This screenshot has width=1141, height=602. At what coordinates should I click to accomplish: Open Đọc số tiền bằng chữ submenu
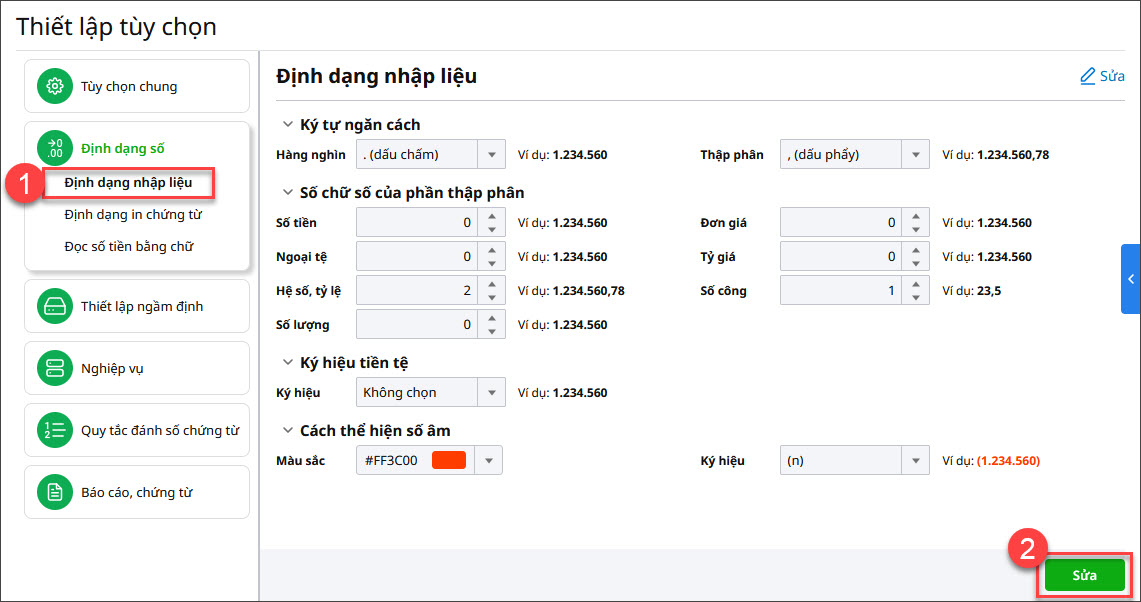128,246
